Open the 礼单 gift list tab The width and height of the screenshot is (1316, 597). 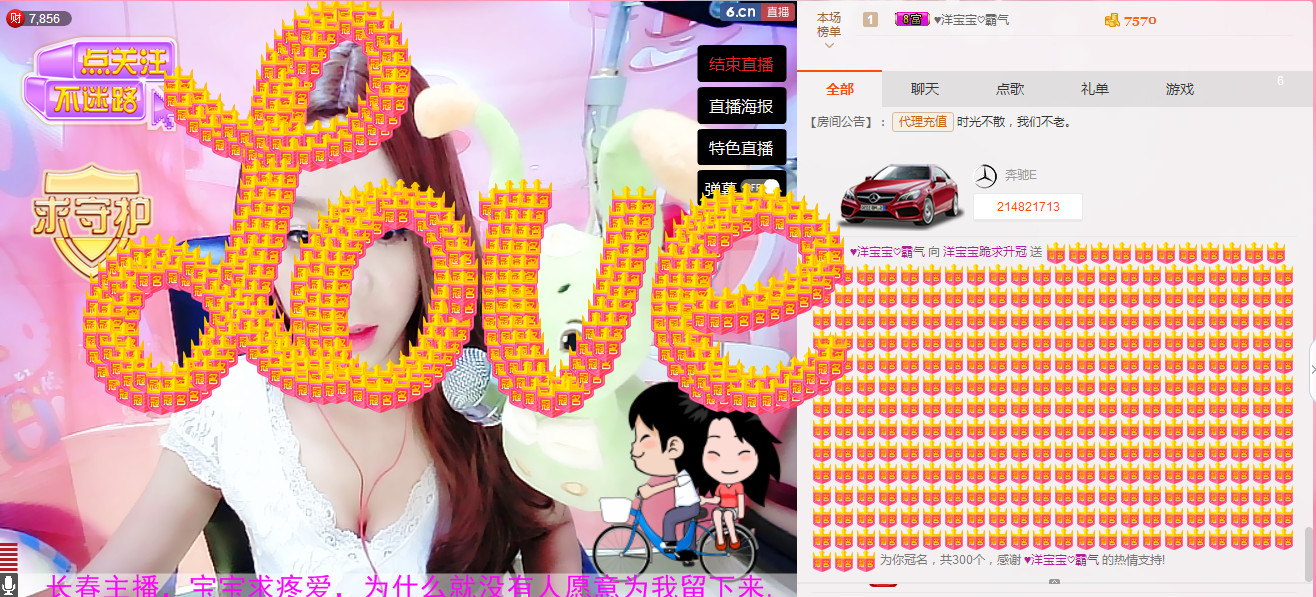click(x=1095, y=89)
